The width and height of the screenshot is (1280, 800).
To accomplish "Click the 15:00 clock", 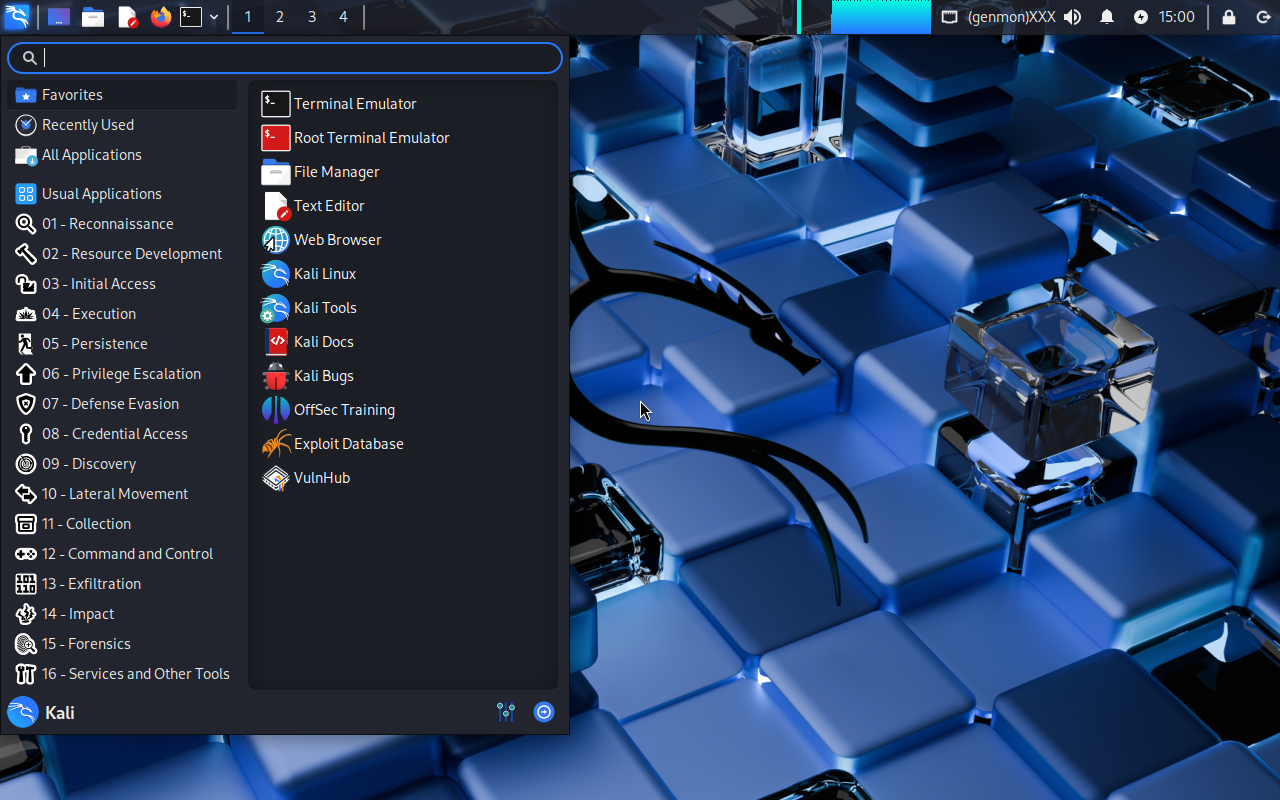I will (x=1177, y=17).
